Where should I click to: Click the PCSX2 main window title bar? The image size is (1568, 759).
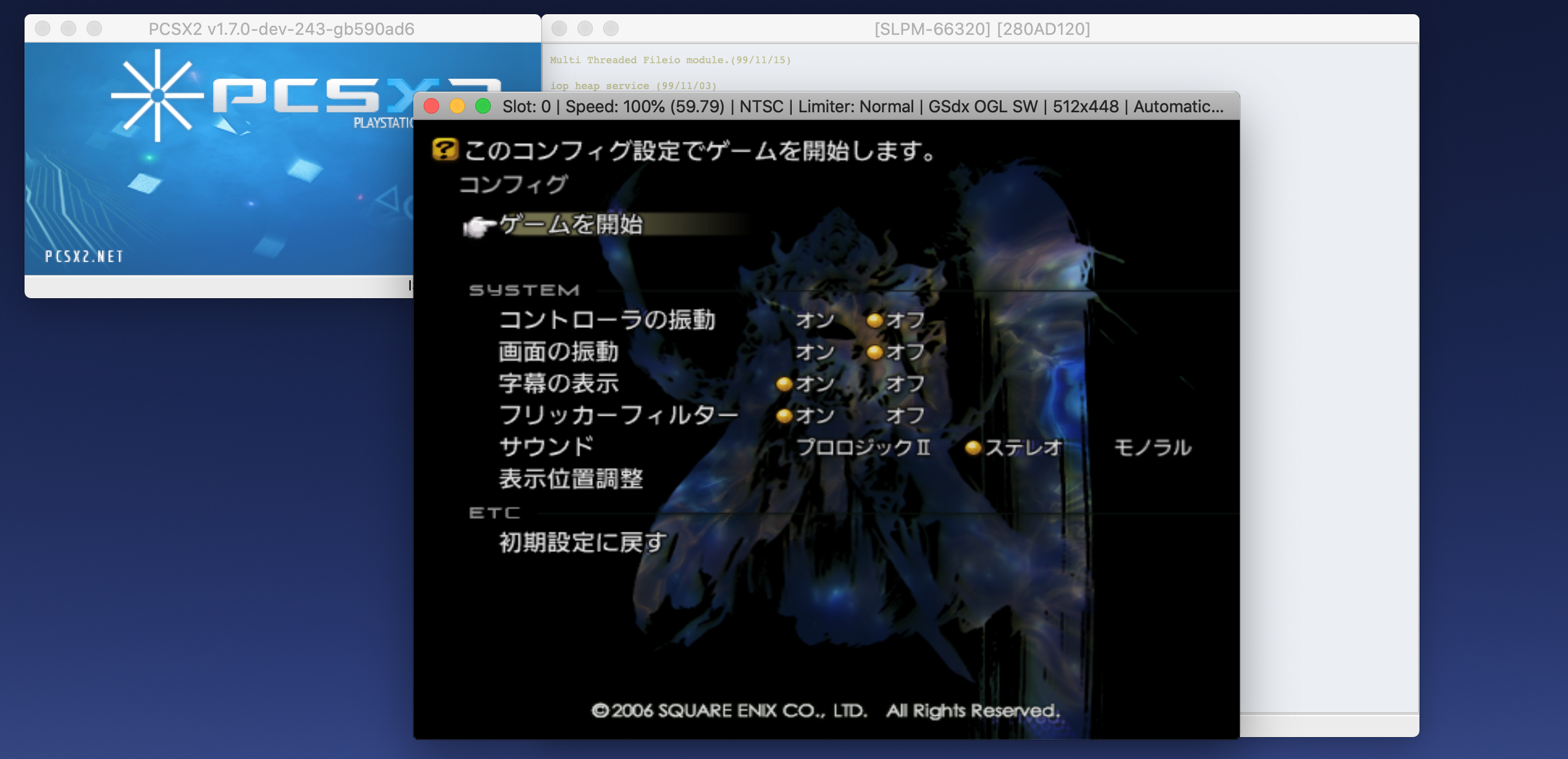click(282, 29)
